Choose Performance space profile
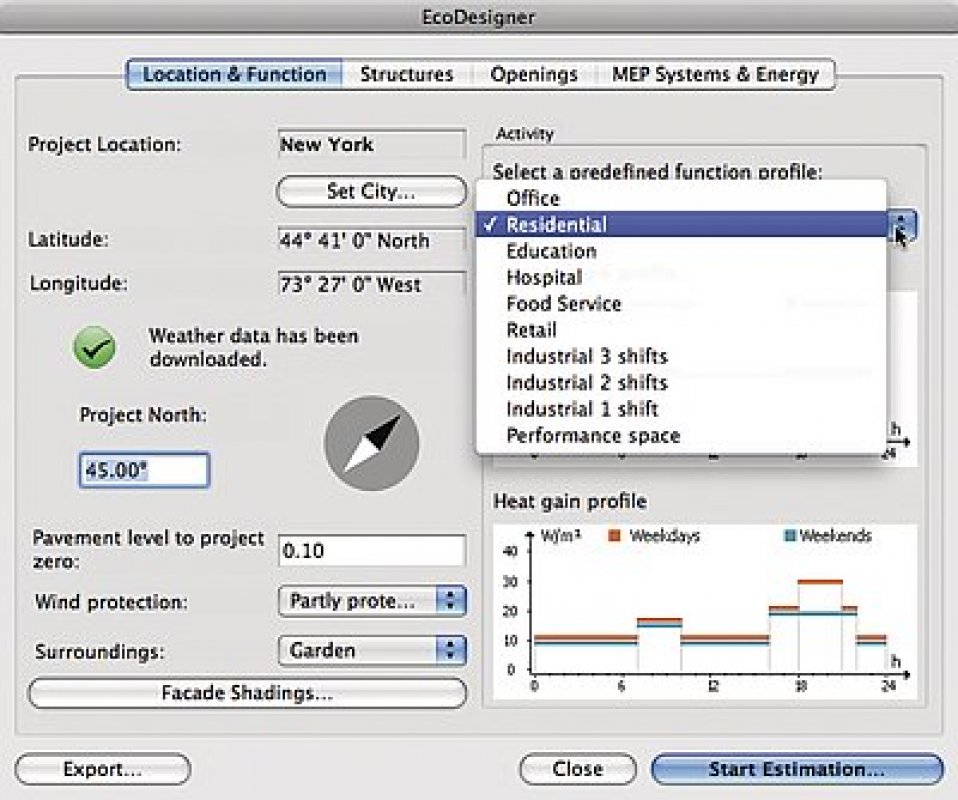Screen dimensions: 958x800 click(681, 435)
